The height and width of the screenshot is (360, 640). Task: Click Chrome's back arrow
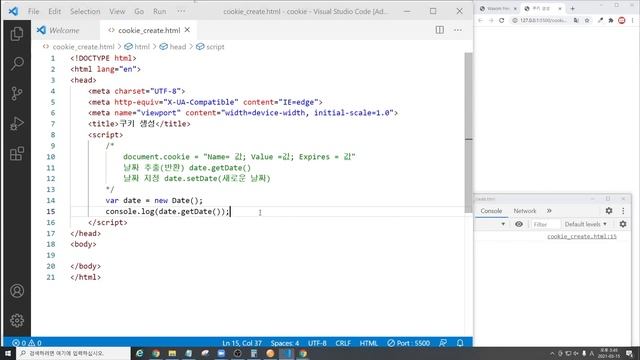[480, 20]
